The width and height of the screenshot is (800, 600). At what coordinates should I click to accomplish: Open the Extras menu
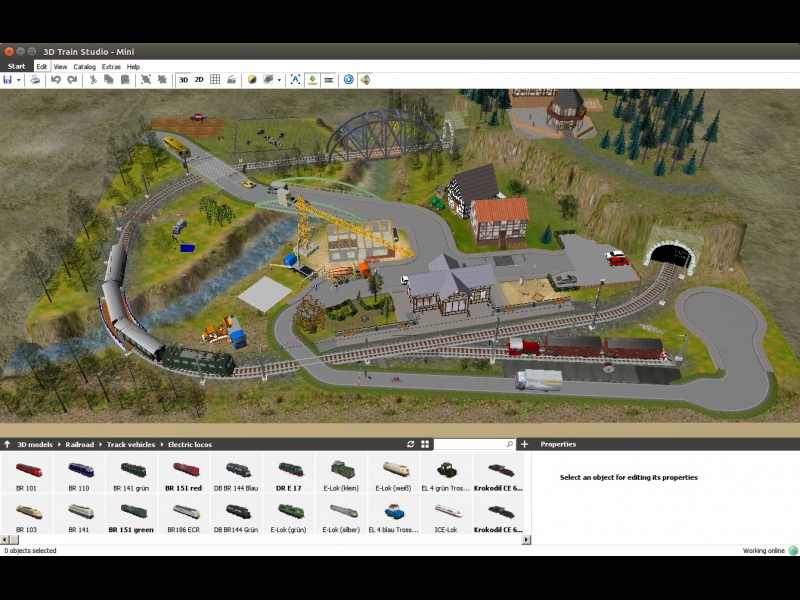(111, 66)
